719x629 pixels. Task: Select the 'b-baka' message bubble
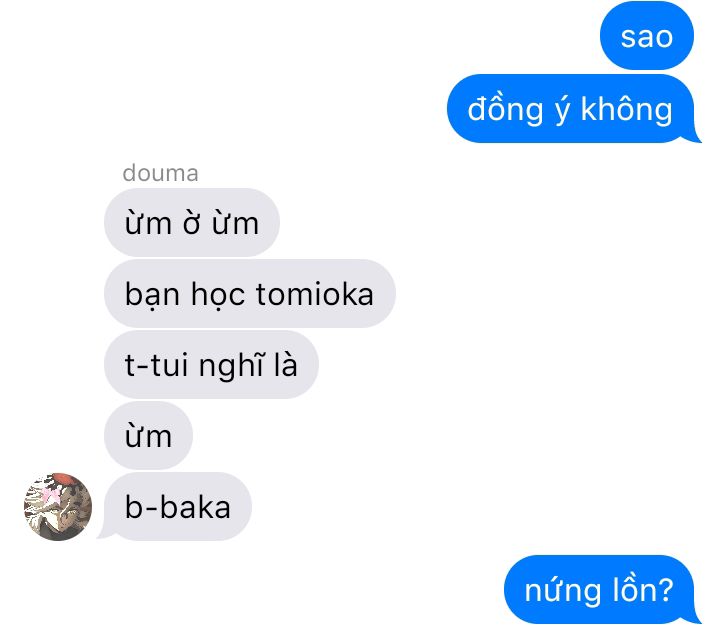tap(175, 507)
